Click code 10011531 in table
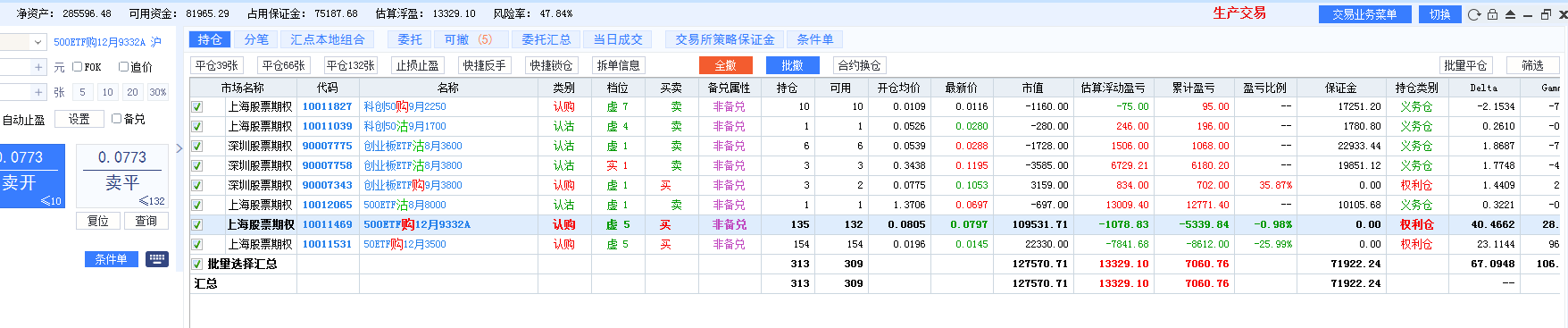This screenshot has width=1568, height=328. coord(327,244)
